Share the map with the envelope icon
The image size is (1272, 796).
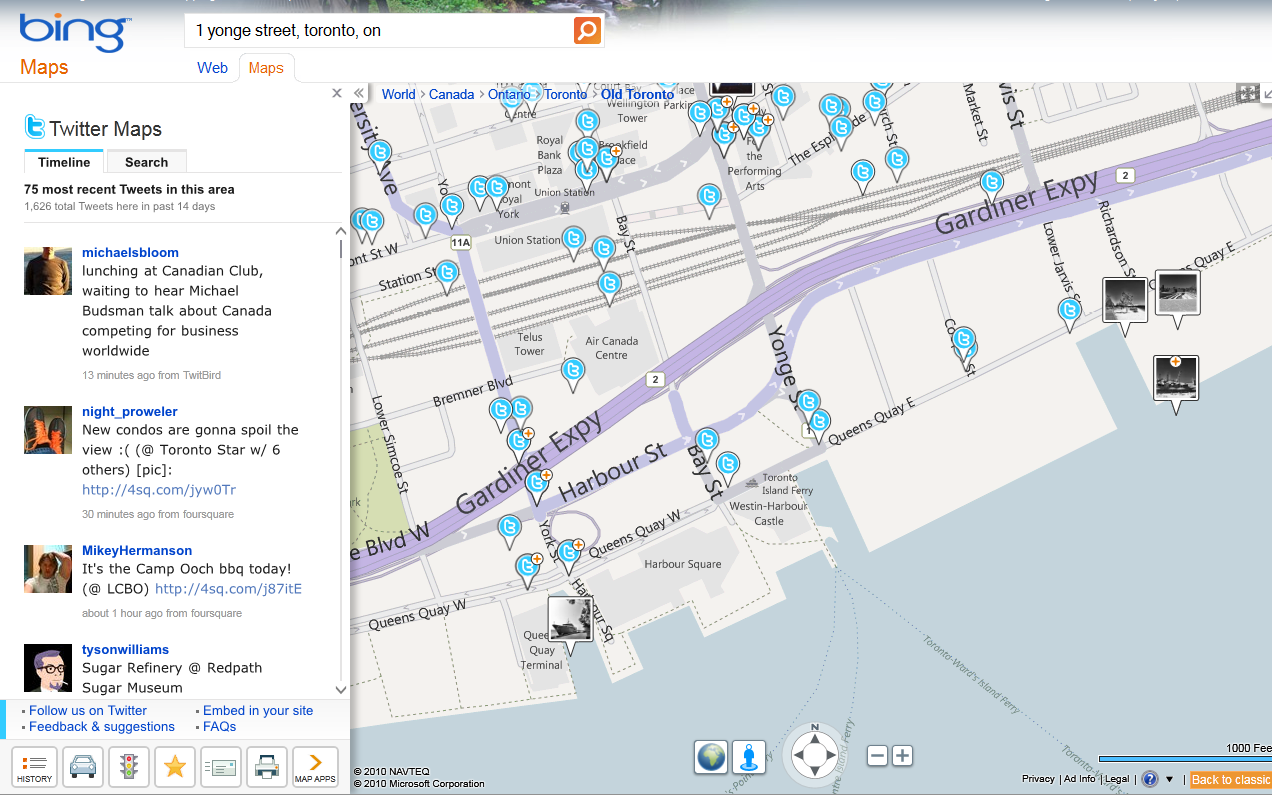point(221,768)
